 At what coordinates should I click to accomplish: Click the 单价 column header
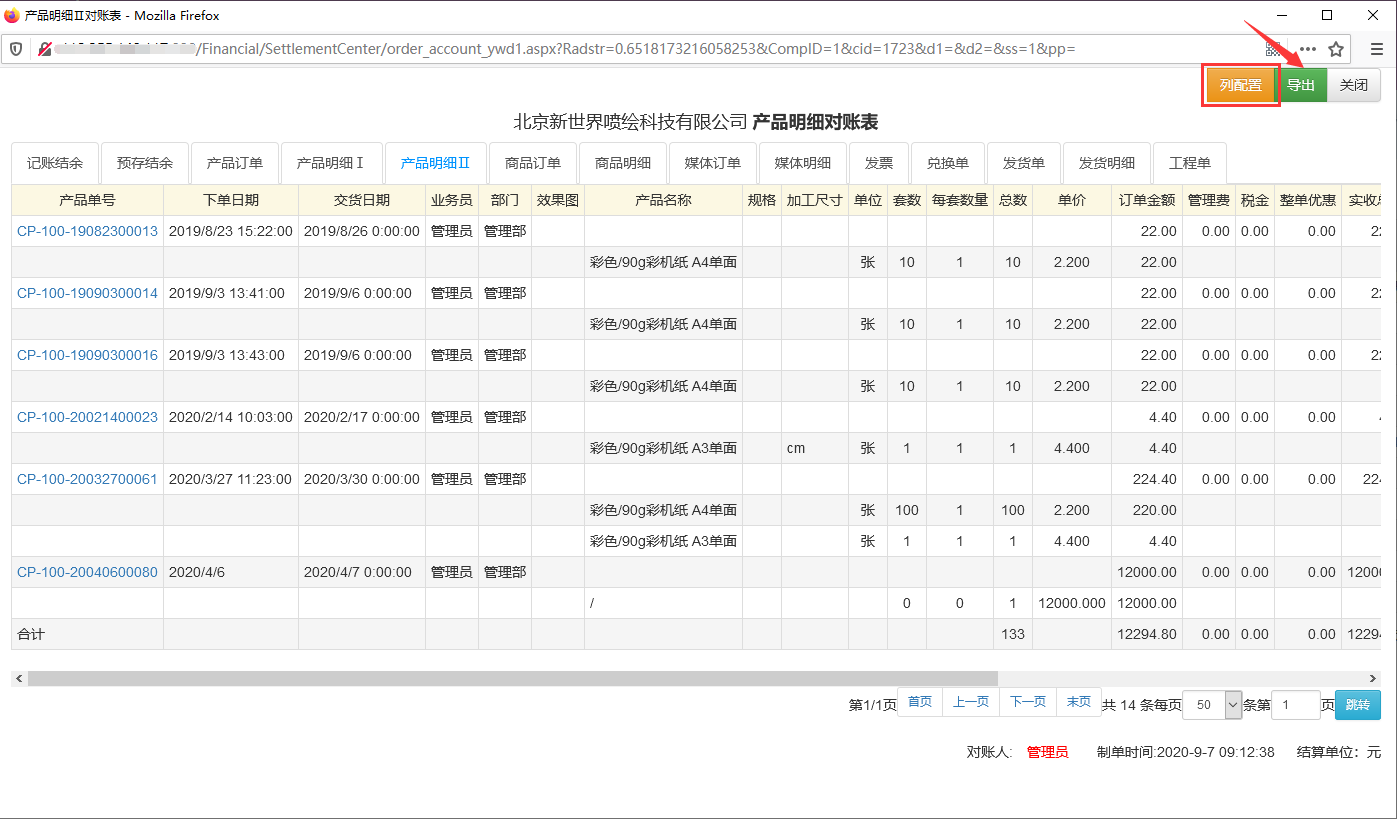pyautogui.click(x=1072, y=200)
